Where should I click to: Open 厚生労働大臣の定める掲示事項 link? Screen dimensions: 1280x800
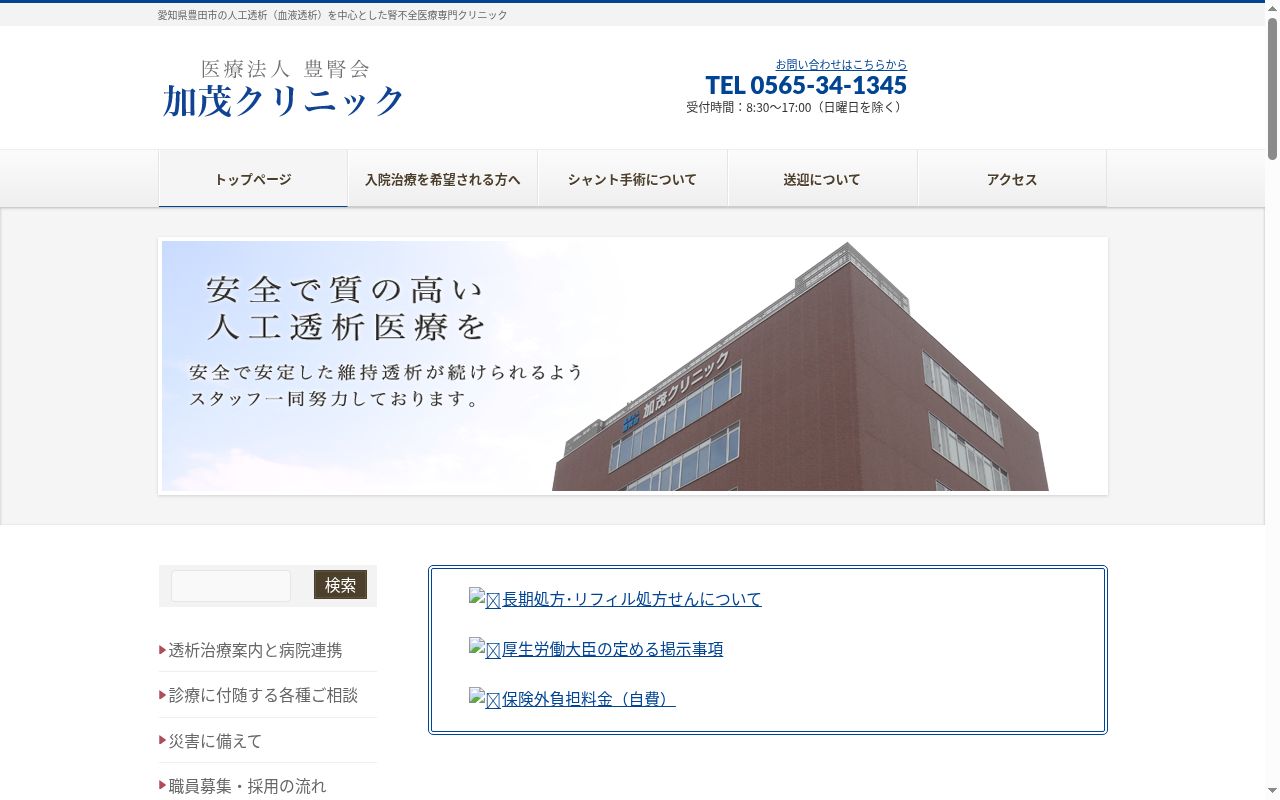(612, 649)
